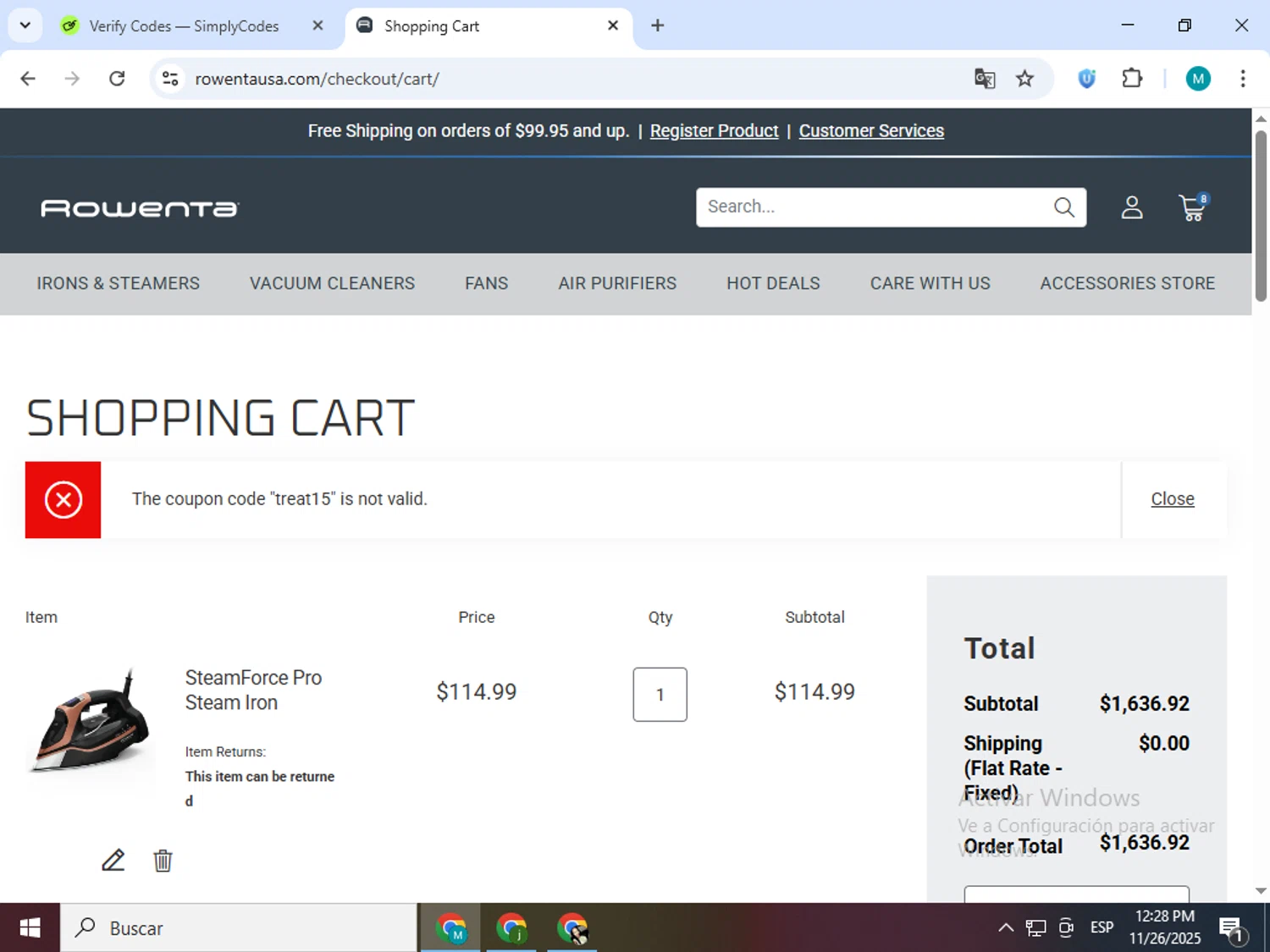Click the coupon error text about treat15
1270x952 pixels.
(x=279, y=499)
